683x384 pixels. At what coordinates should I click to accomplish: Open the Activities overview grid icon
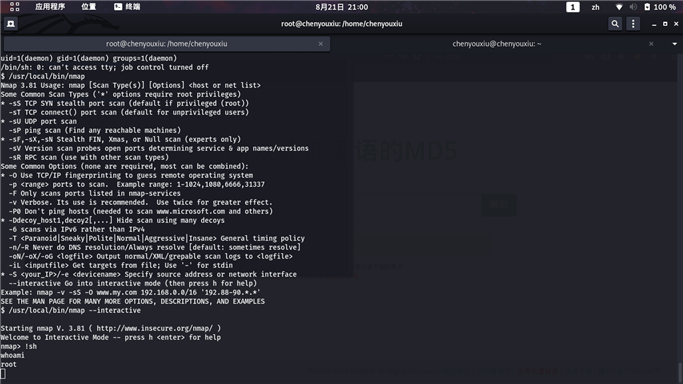point(14,7)
